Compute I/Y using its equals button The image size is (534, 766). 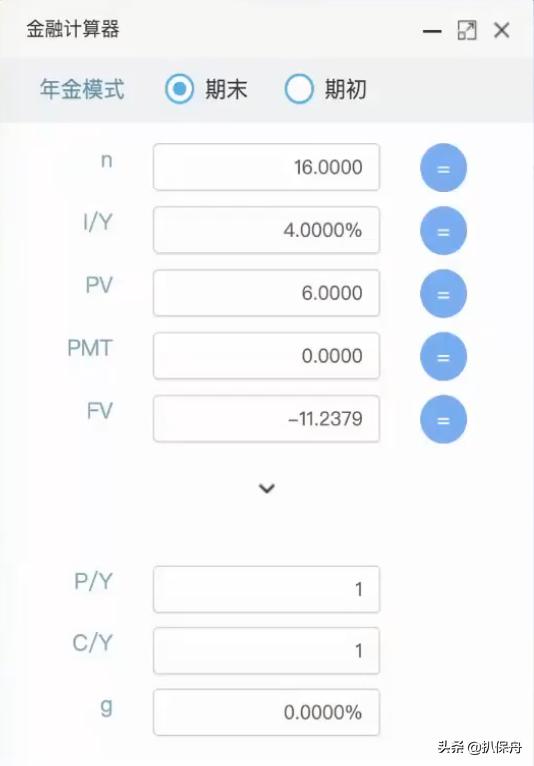pyautogui.click(x=443, y=231)
